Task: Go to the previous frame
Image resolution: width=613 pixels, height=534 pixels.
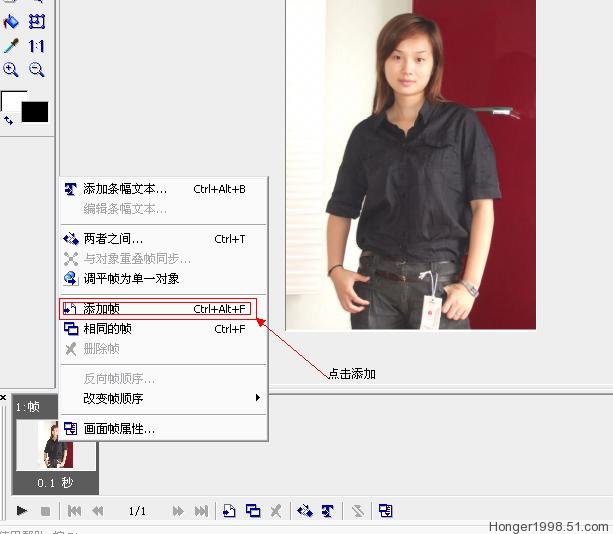Action: (98, 511)
